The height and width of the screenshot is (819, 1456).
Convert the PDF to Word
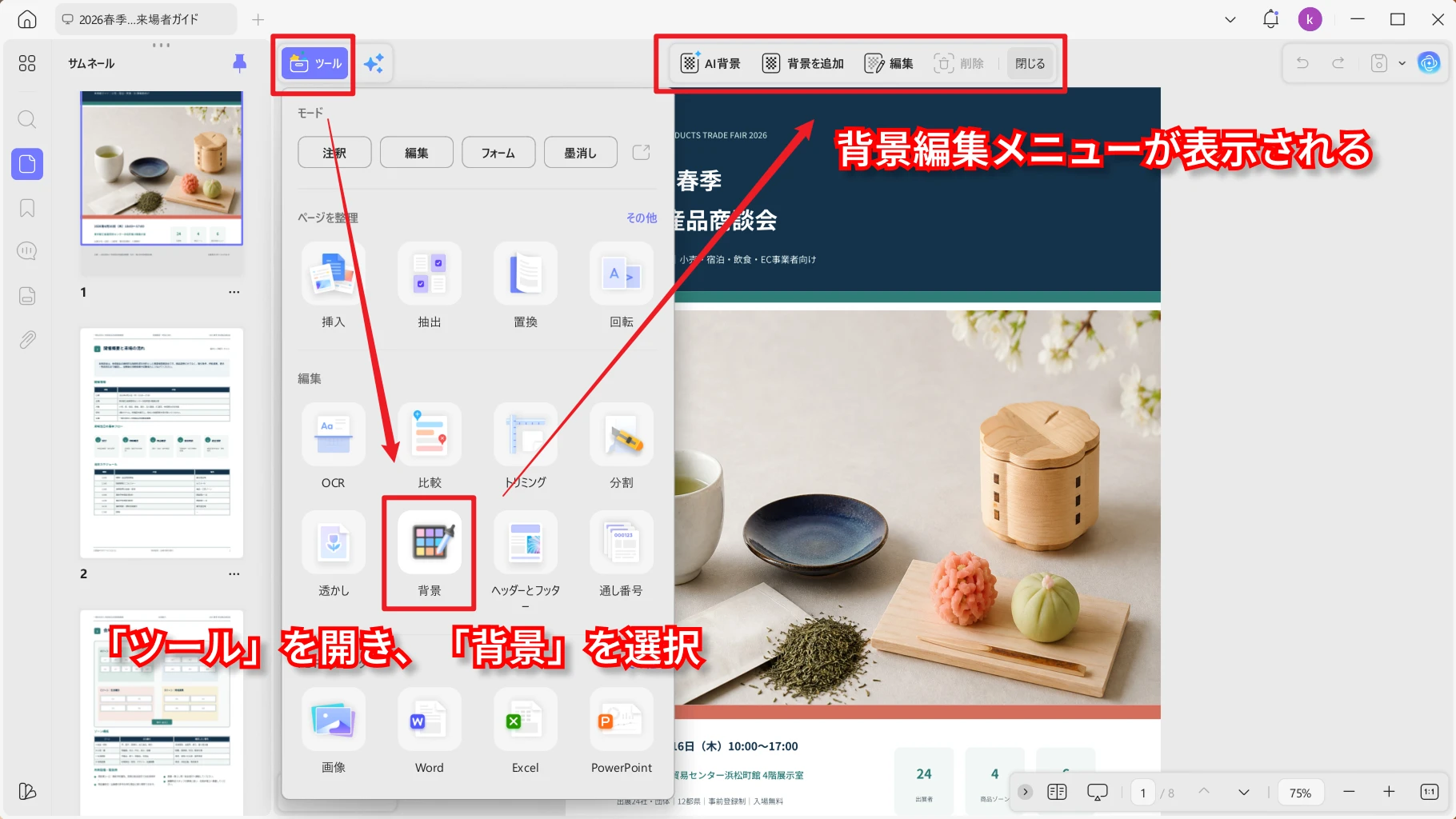[x=430, y=731]
